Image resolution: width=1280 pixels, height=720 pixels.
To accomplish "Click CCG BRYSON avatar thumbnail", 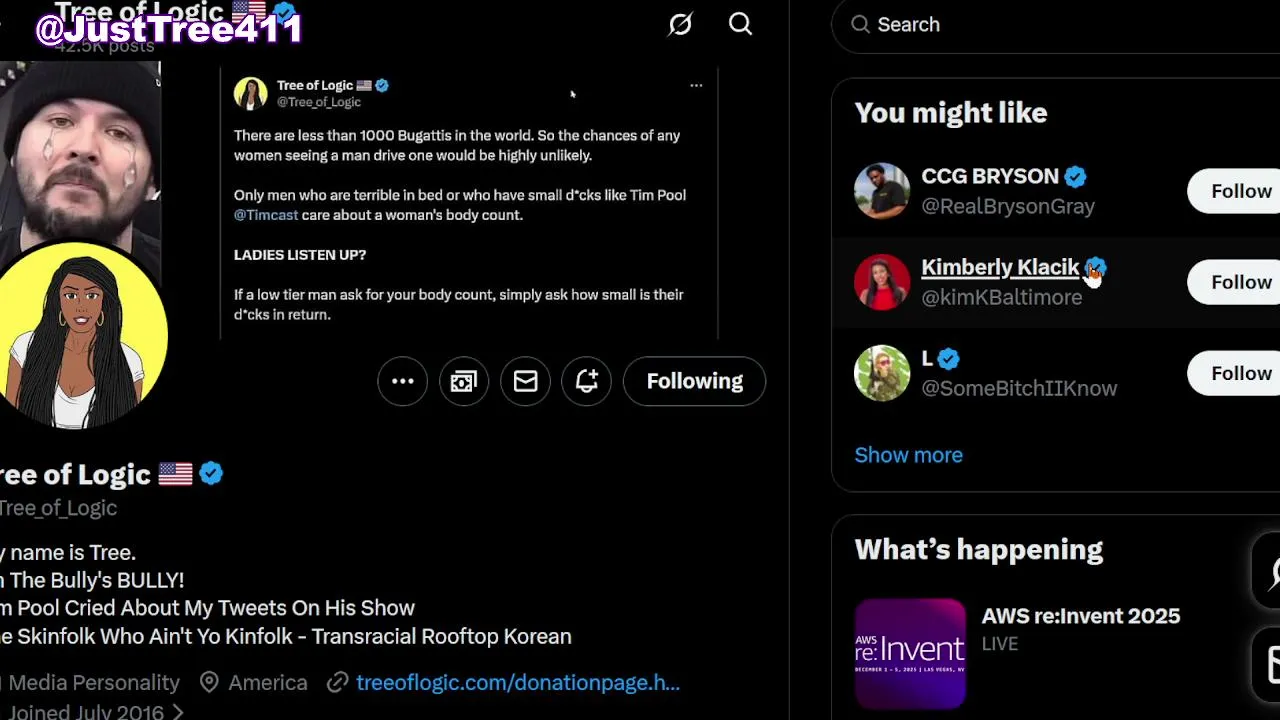I will click(x=882, y=190).
